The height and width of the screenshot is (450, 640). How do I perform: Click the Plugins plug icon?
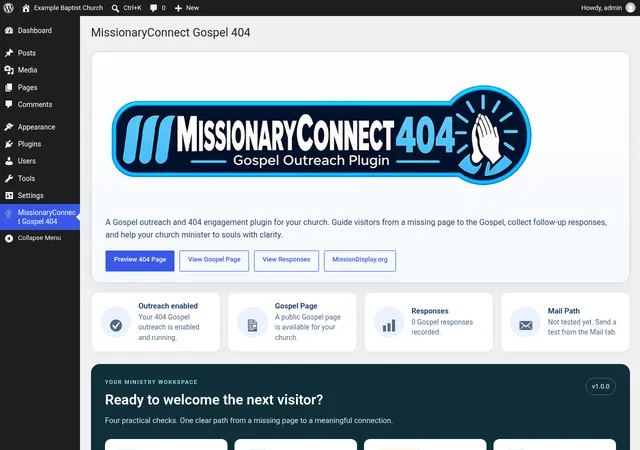coord(9,144)
